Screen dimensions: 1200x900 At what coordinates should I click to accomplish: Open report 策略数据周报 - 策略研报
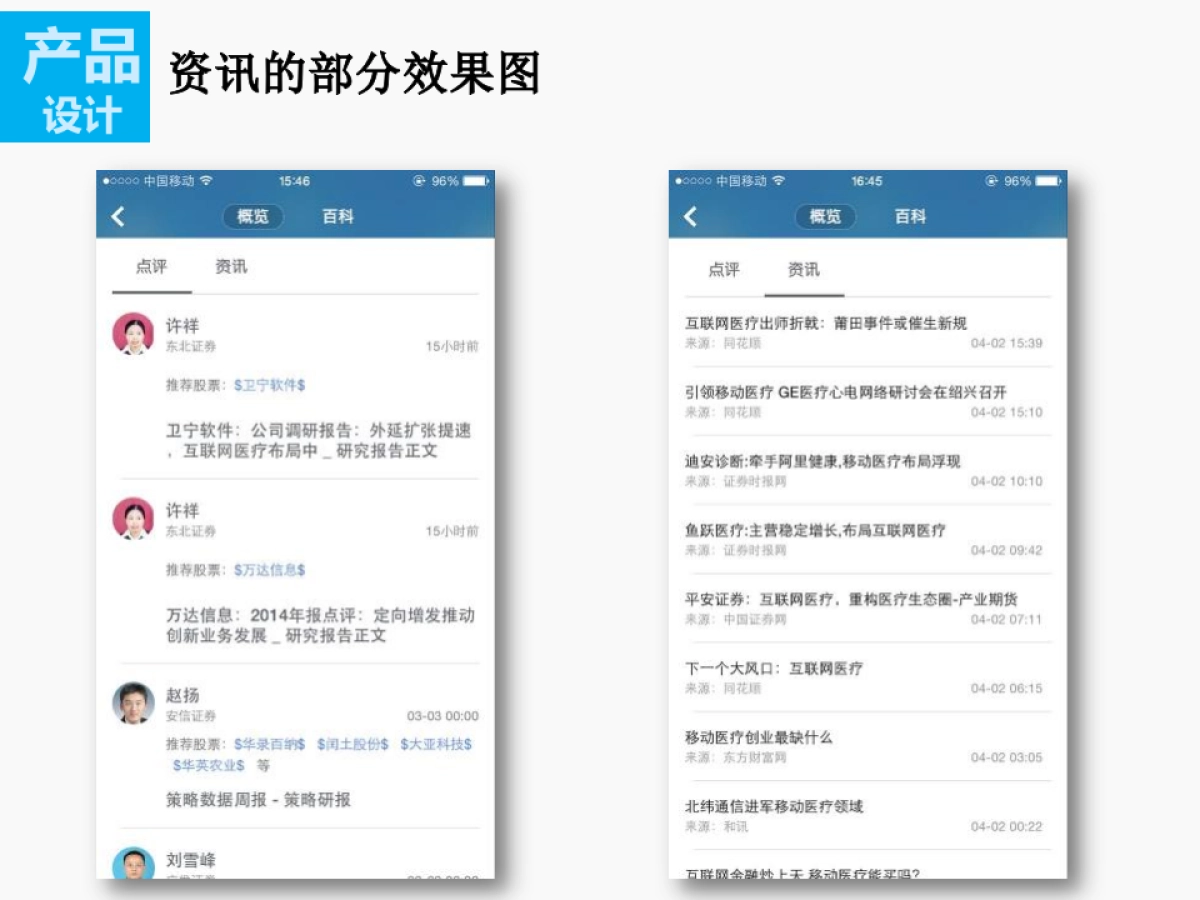258,800
